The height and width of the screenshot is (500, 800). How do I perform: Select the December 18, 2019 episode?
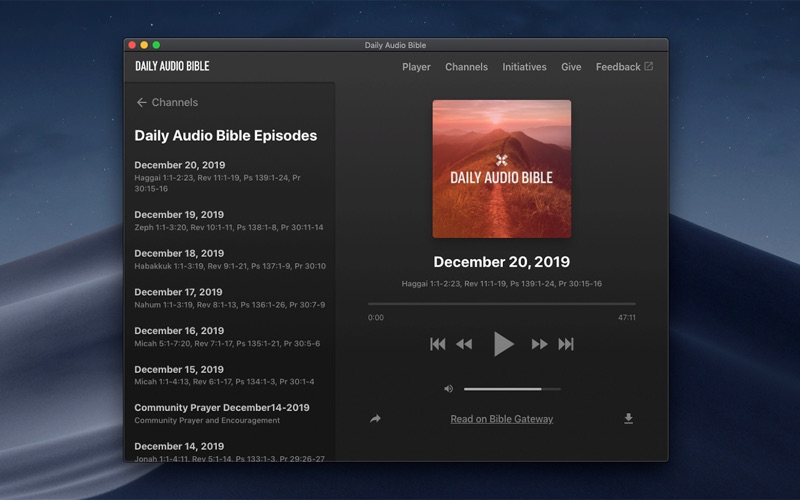point(230,259)
